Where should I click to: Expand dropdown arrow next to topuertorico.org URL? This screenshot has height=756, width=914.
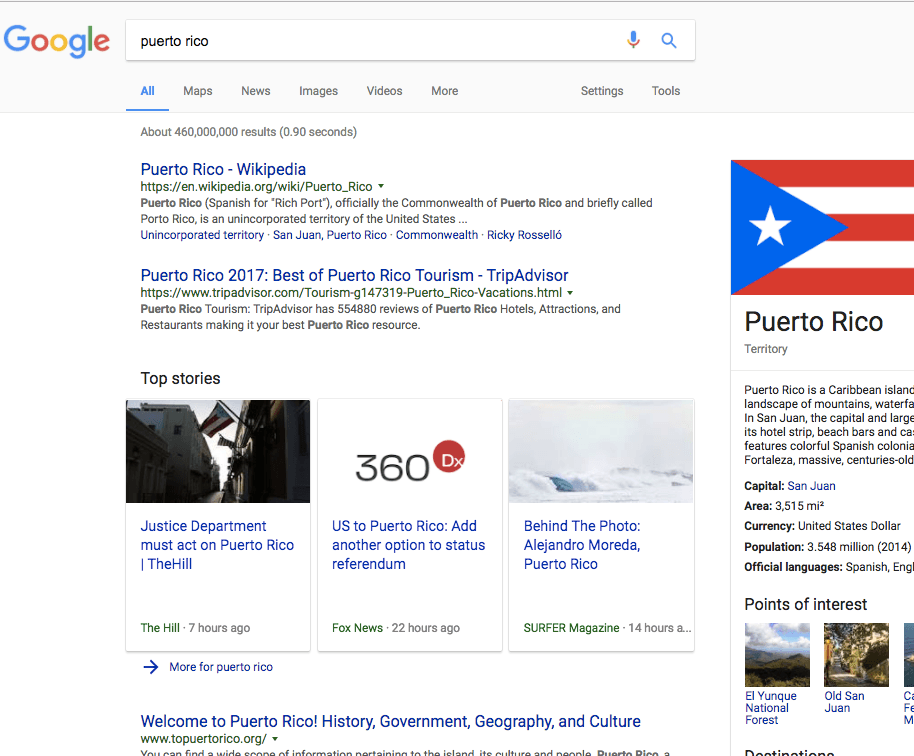tap(275, 739)
